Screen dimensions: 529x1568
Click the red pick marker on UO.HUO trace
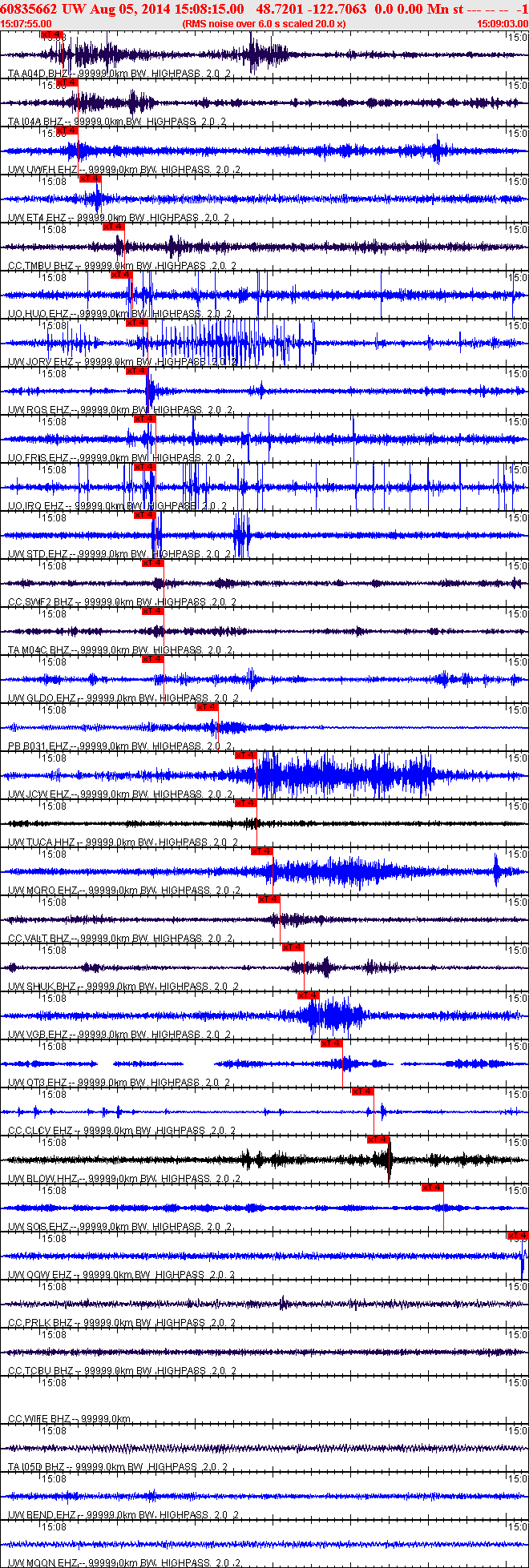(x=122, y=275)
